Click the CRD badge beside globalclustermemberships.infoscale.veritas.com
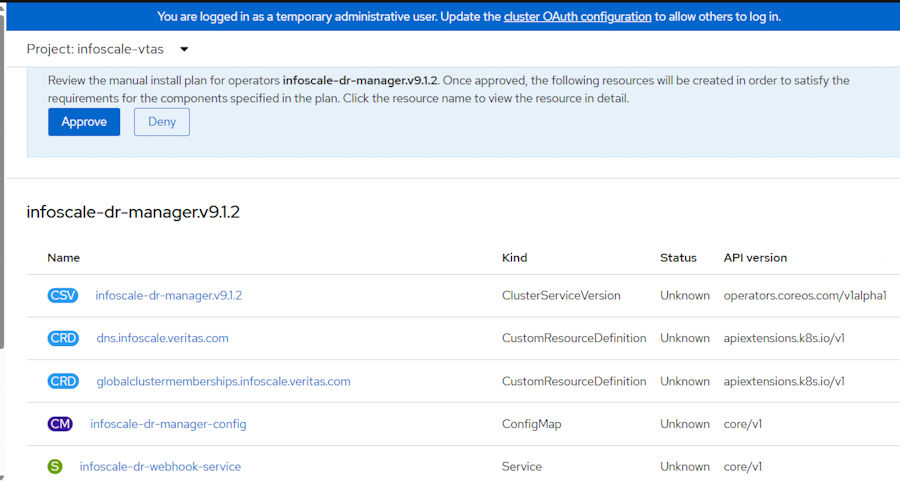The height and width of the screenshot is (481, 900). coord(63,381)
